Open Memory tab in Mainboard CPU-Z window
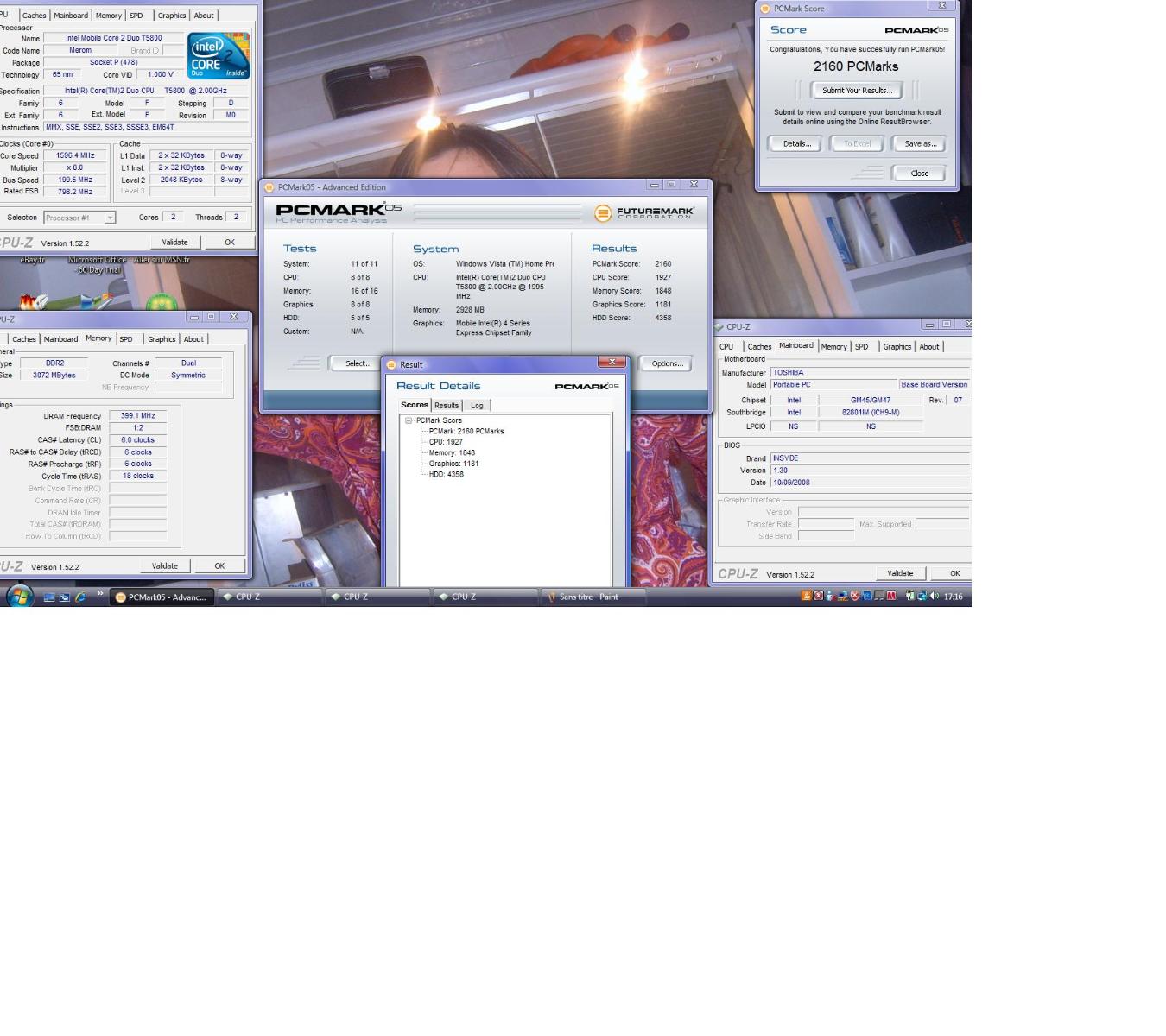 [x=833, y=347]
